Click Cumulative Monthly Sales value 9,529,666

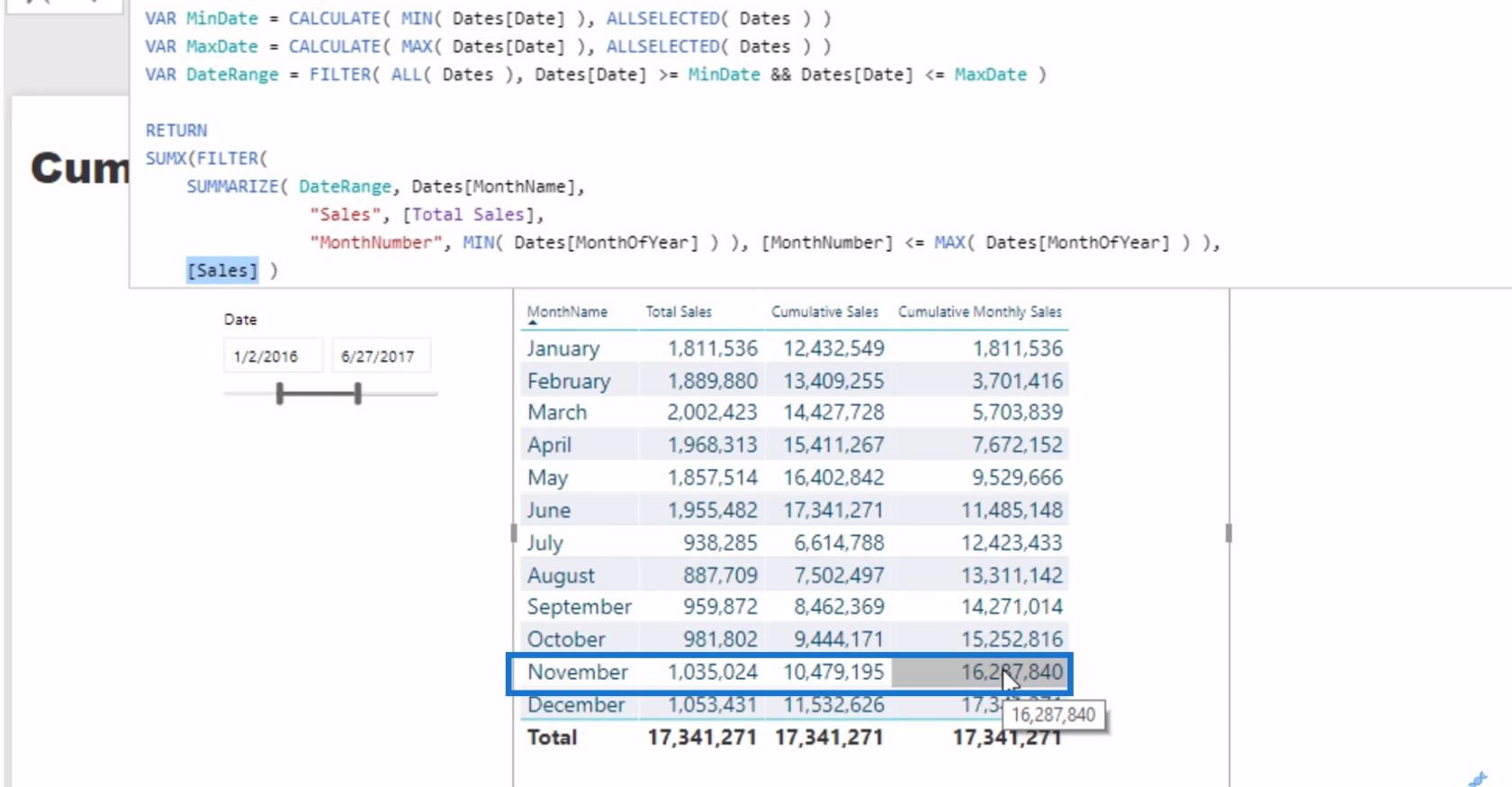click(x=1017, y=477)
